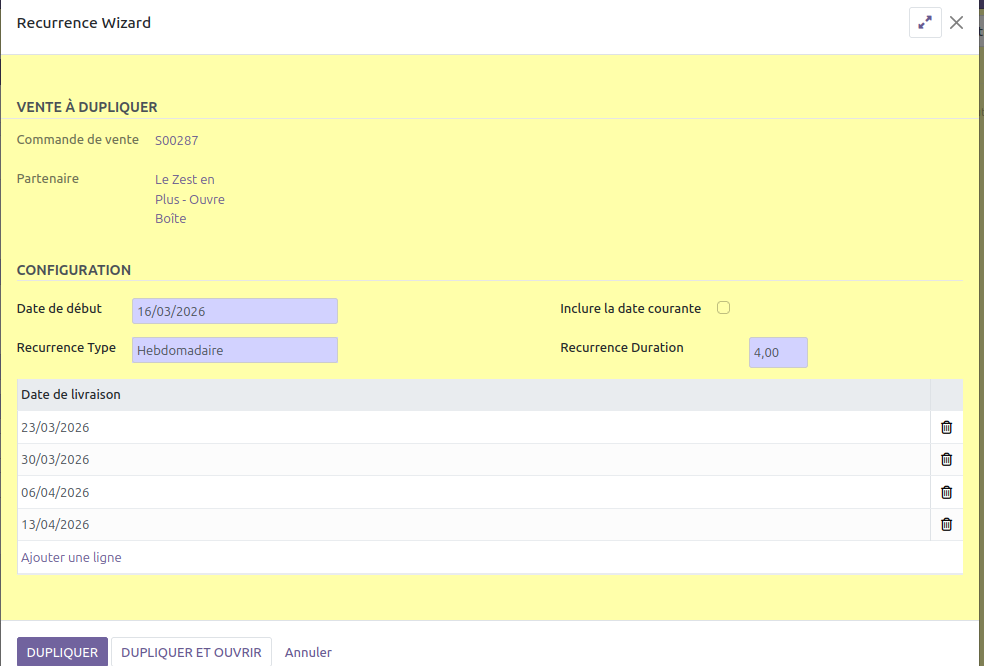Remove the 06/04/2026 delivery line

(946, 492)
